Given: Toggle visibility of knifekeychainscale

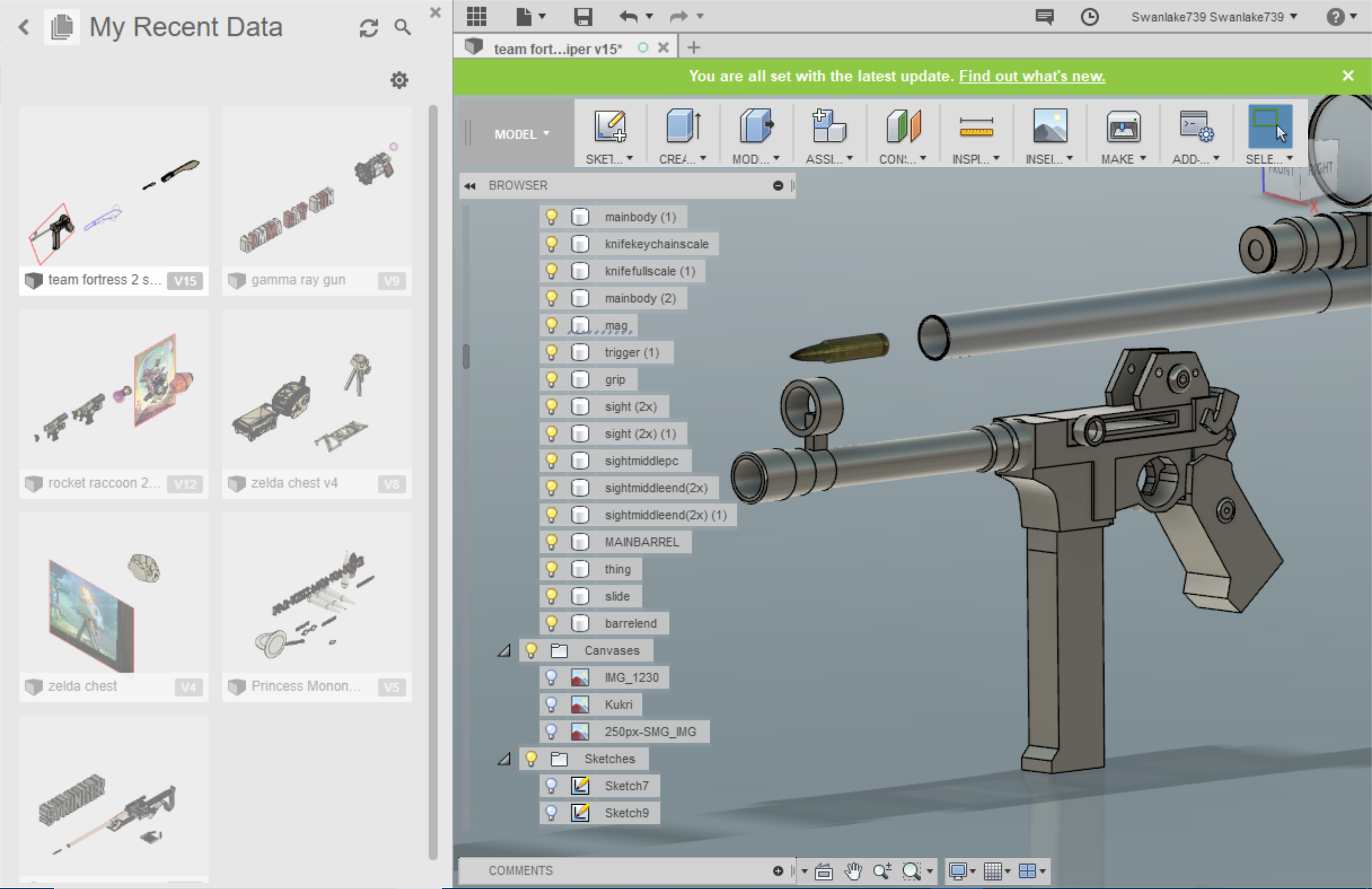Looking at the screenshot, I should point(551,244).
